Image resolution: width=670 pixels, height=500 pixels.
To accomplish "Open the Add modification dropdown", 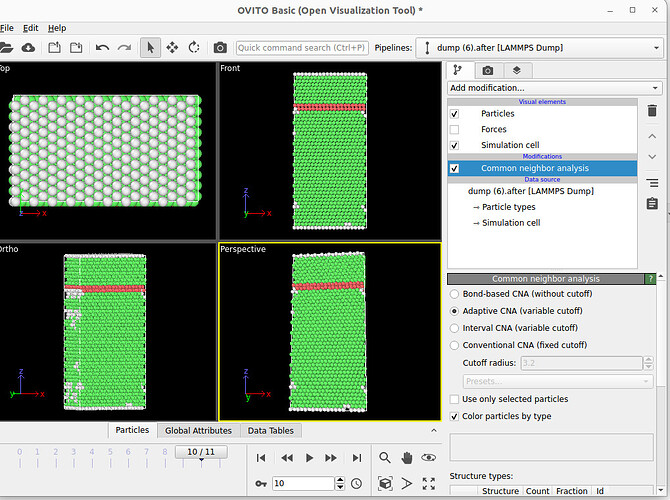I will tap(555, 88).
